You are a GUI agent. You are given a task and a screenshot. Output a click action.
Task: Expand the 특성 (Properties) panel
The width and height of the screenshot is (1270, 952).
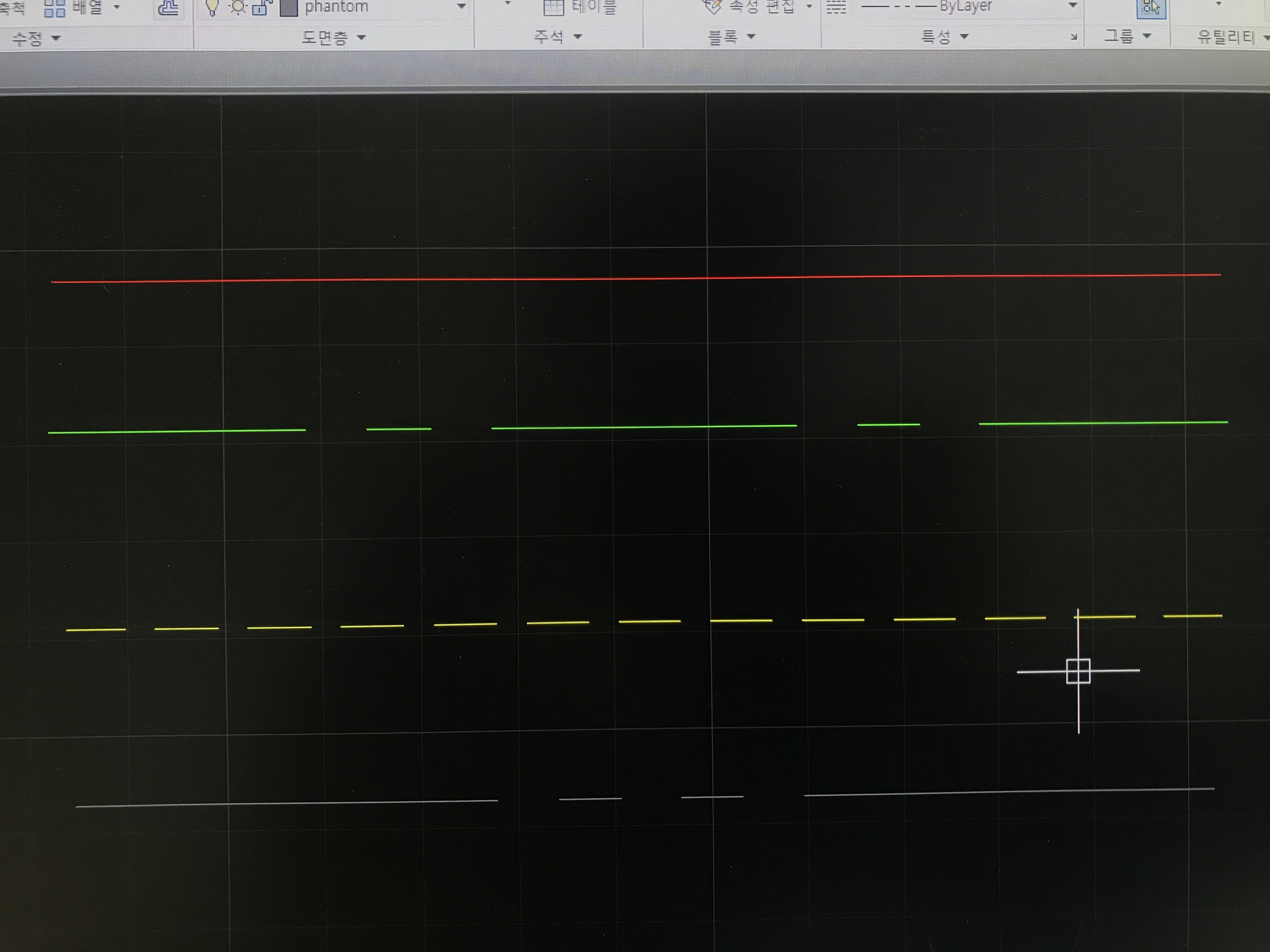945,37
